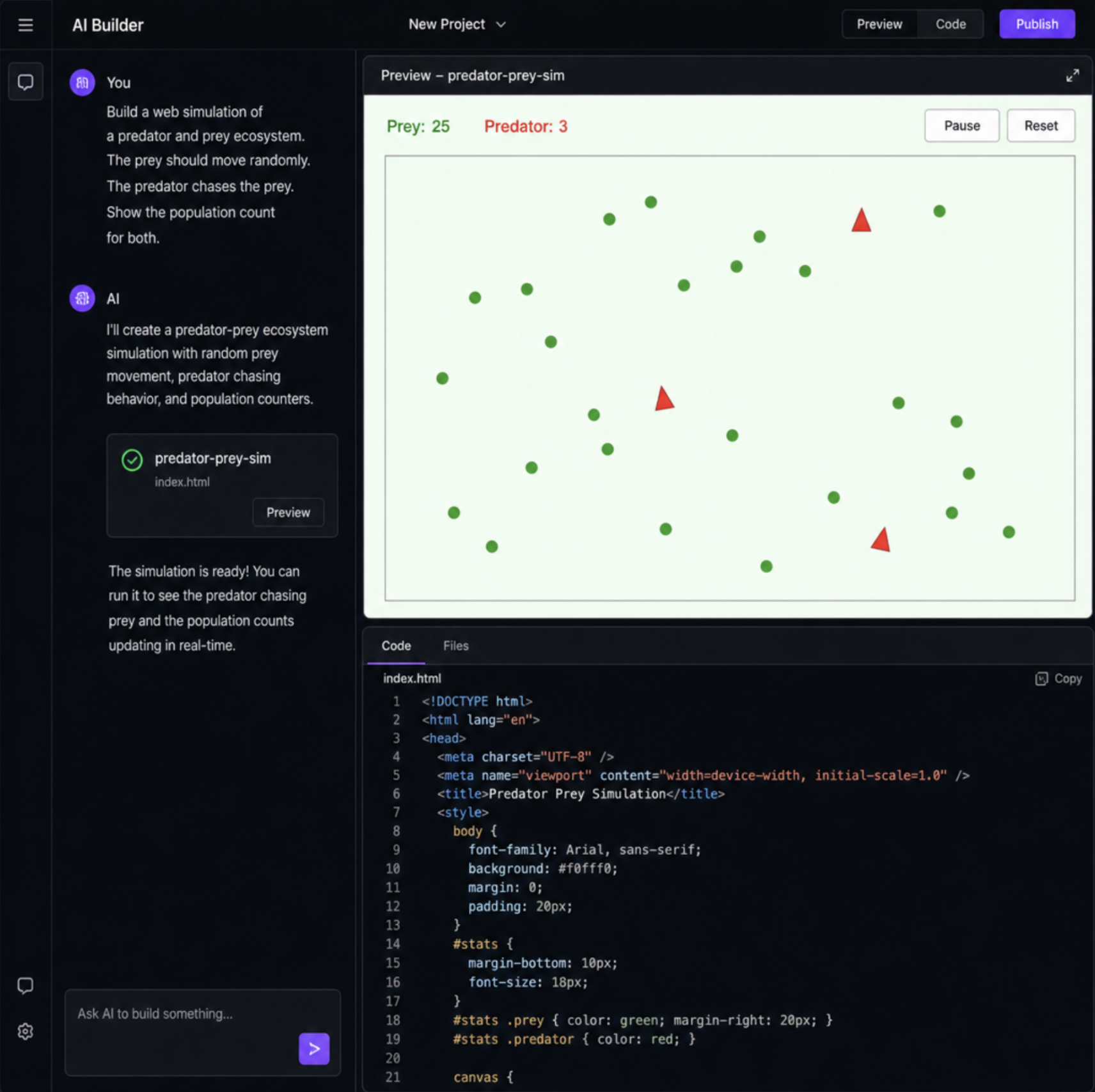Click the green checkmark on predator-prey-sim card
1095x1092 pixels.
[x=132, y=460]
